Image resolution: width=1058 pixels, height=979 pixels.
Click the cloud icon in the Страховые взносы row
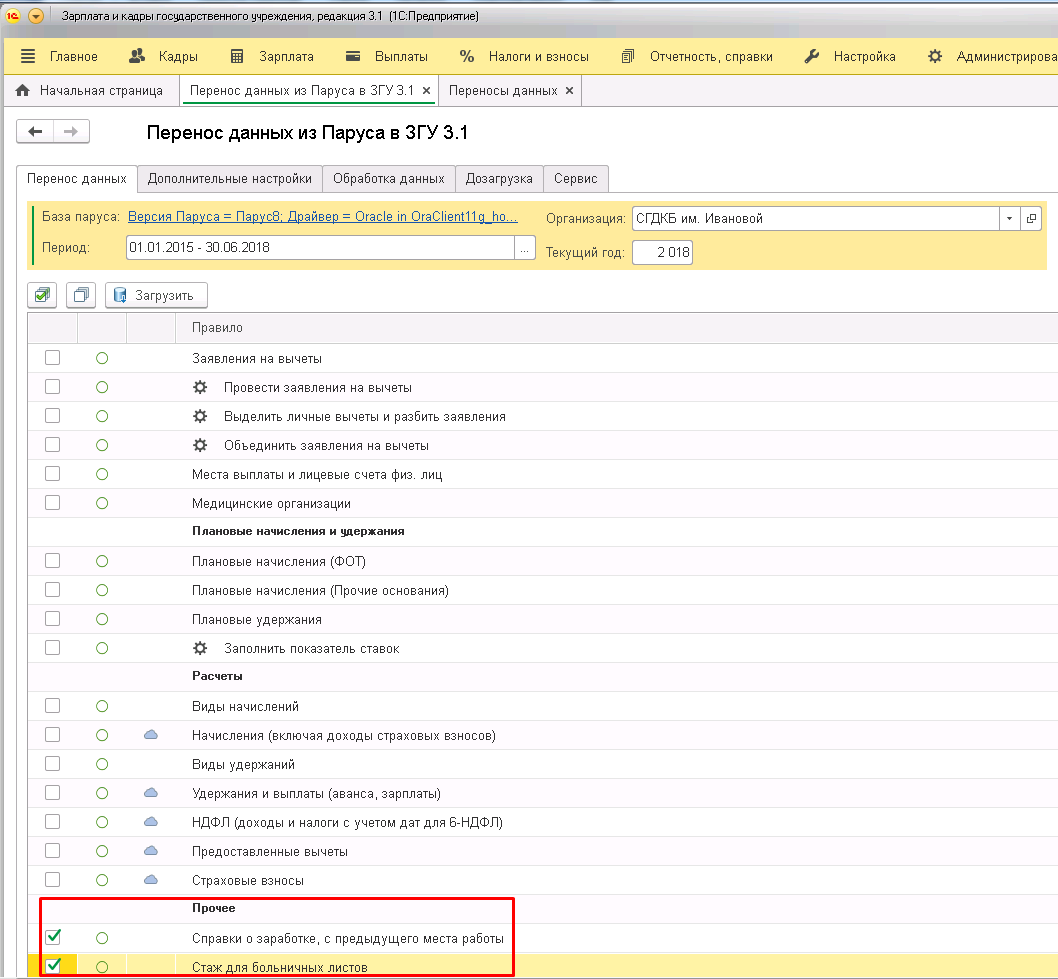tap(151, 880)
